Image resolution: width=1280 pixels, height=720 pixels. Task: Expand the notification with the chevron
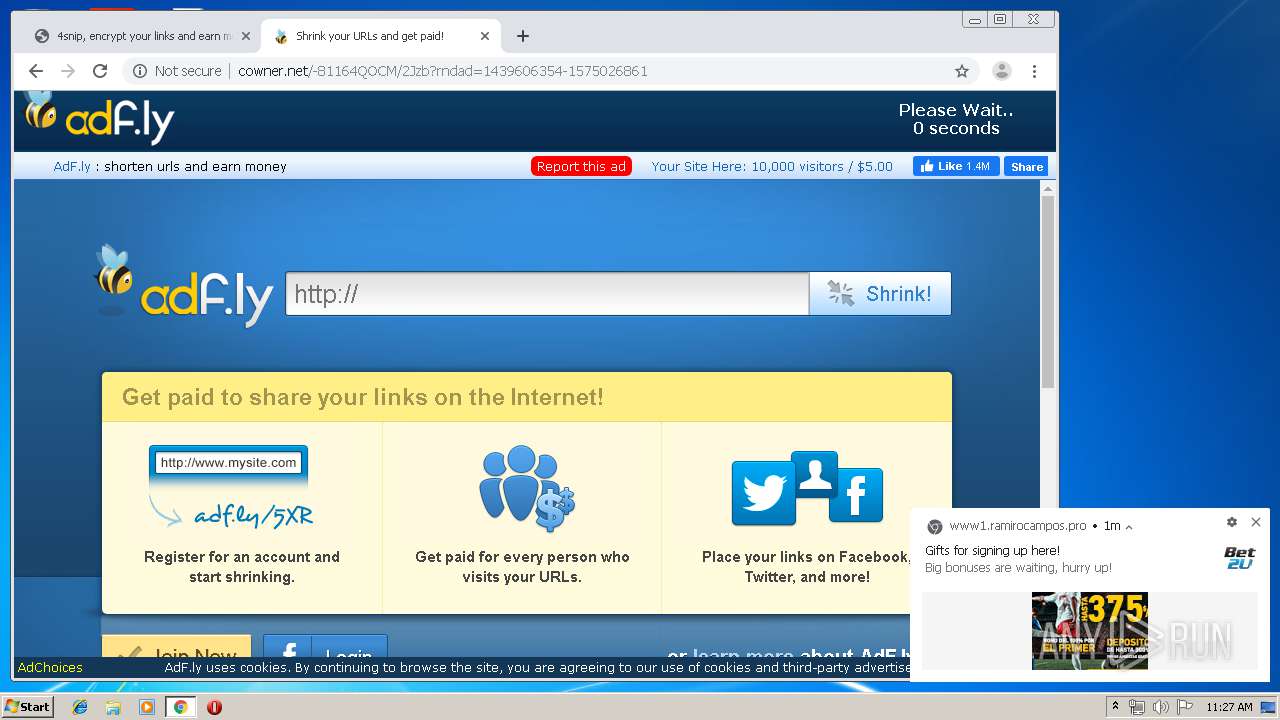pyautogui.click(x=1129, y=527)
